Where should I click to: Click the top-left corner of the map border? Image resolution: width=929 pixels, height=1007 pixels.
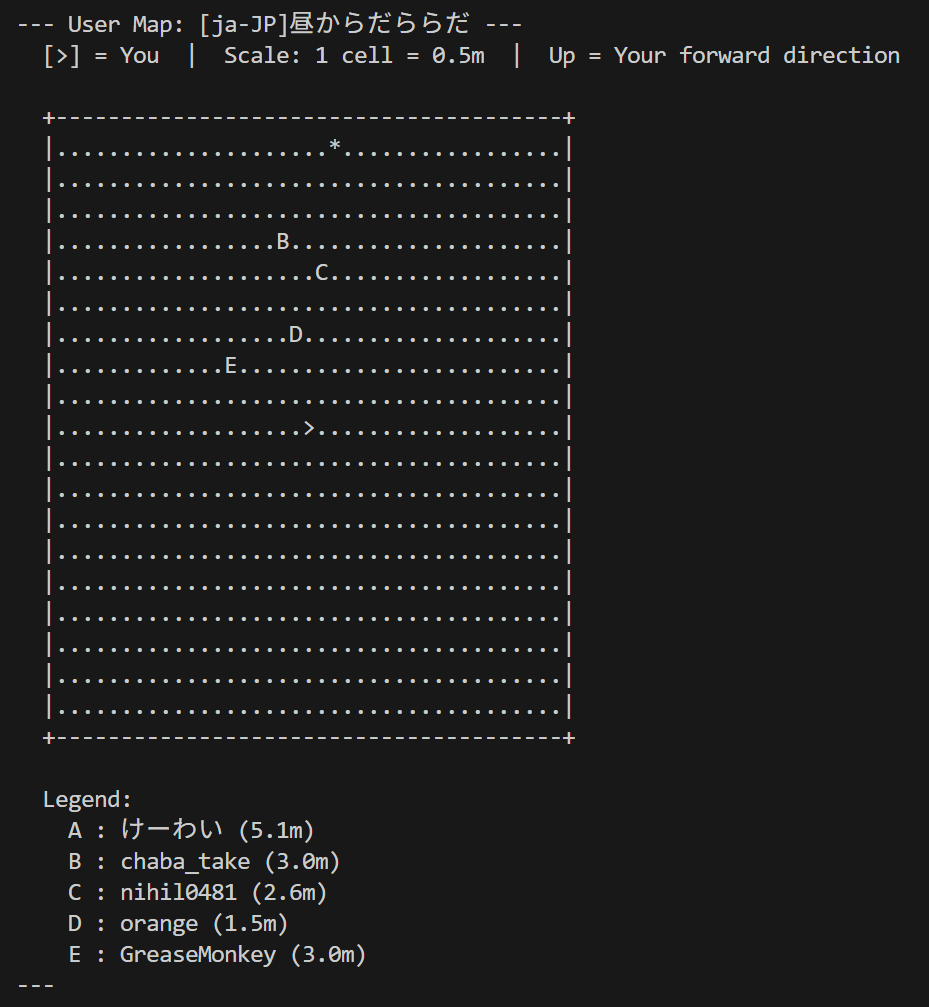(49, 117)
